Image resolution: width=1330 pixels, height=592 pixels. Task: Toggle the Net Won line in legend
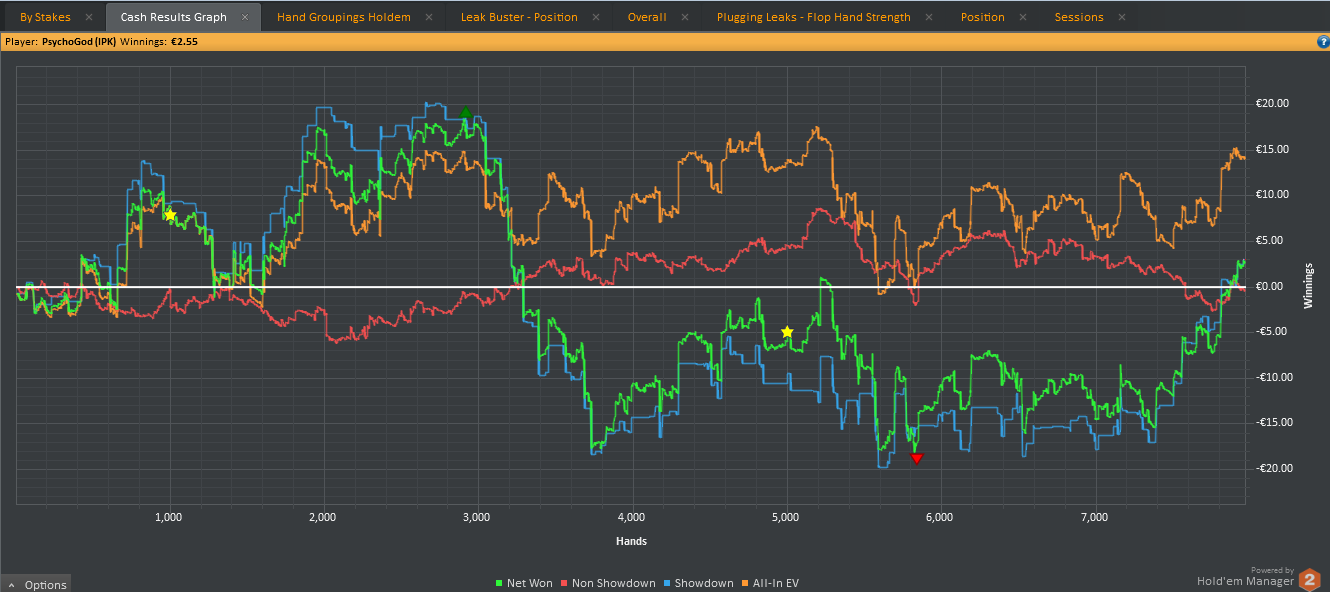tap(524, 583)
